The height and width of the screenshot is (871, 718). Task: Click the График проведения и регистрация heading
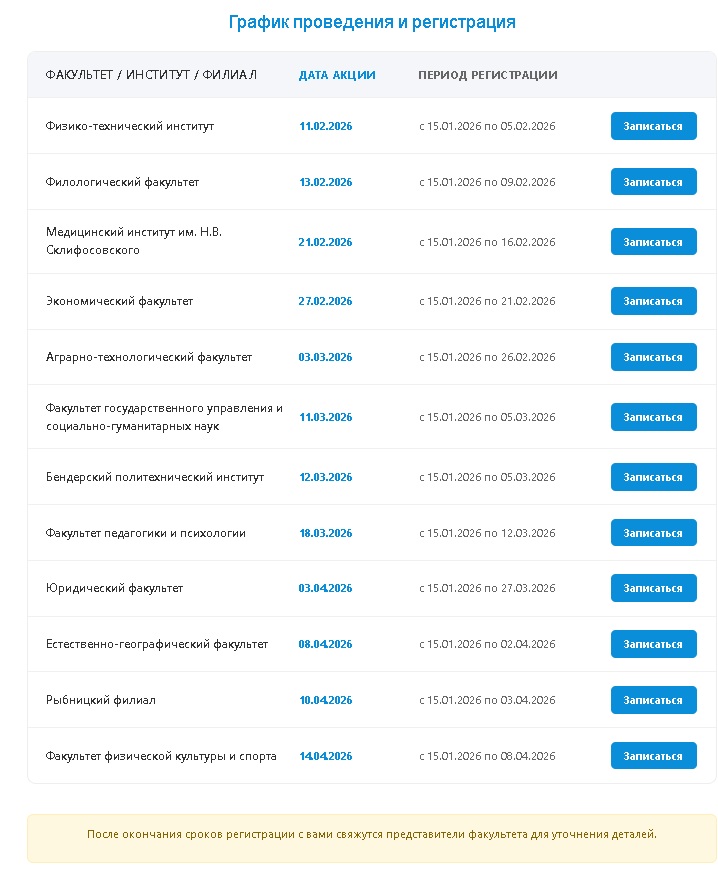coord(372,22)
